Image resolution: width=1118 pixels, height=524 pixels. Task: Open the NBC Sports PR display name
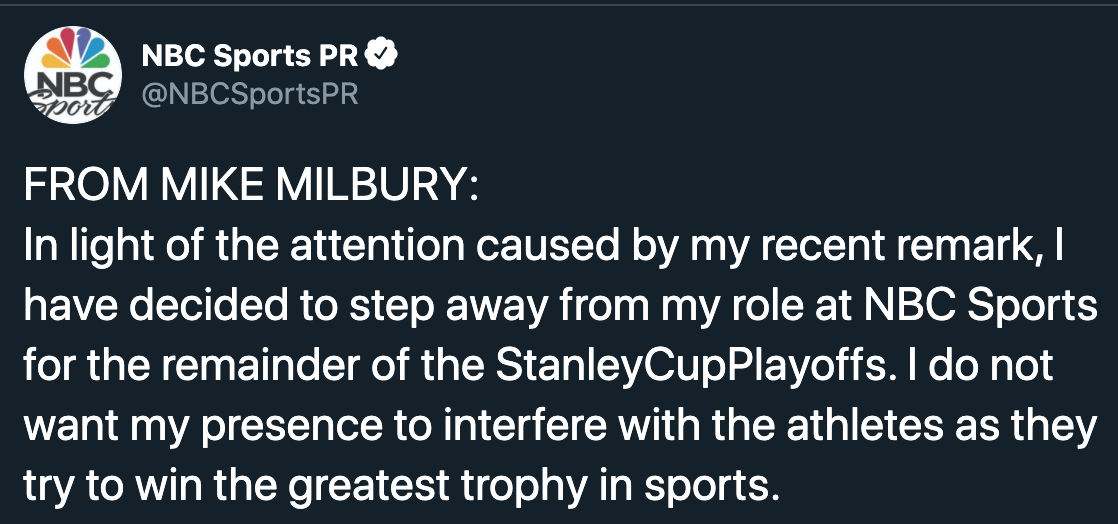(250, 56)
